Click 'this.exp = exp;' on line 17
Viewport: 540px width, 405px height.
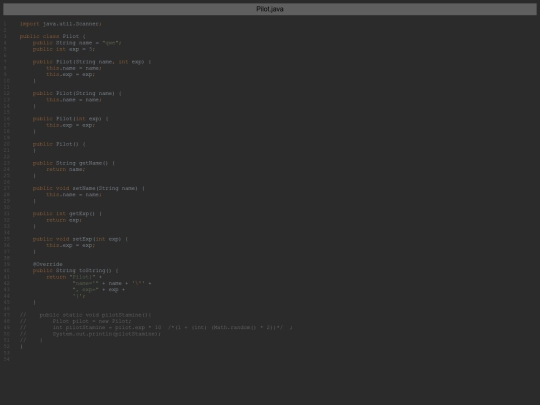[x=70, y=125]
